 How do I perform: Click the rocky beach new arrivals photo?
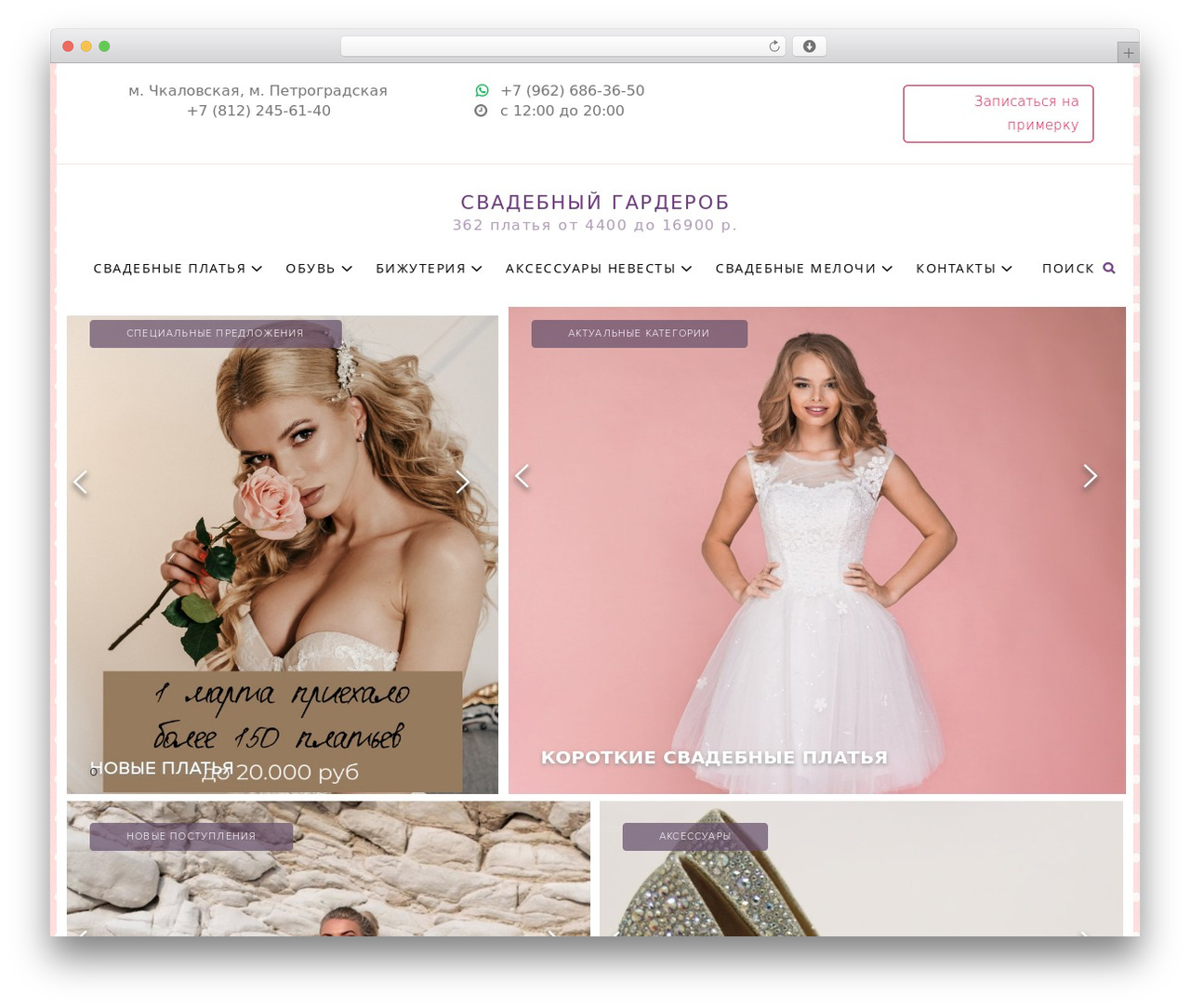(x=328, y=869)
